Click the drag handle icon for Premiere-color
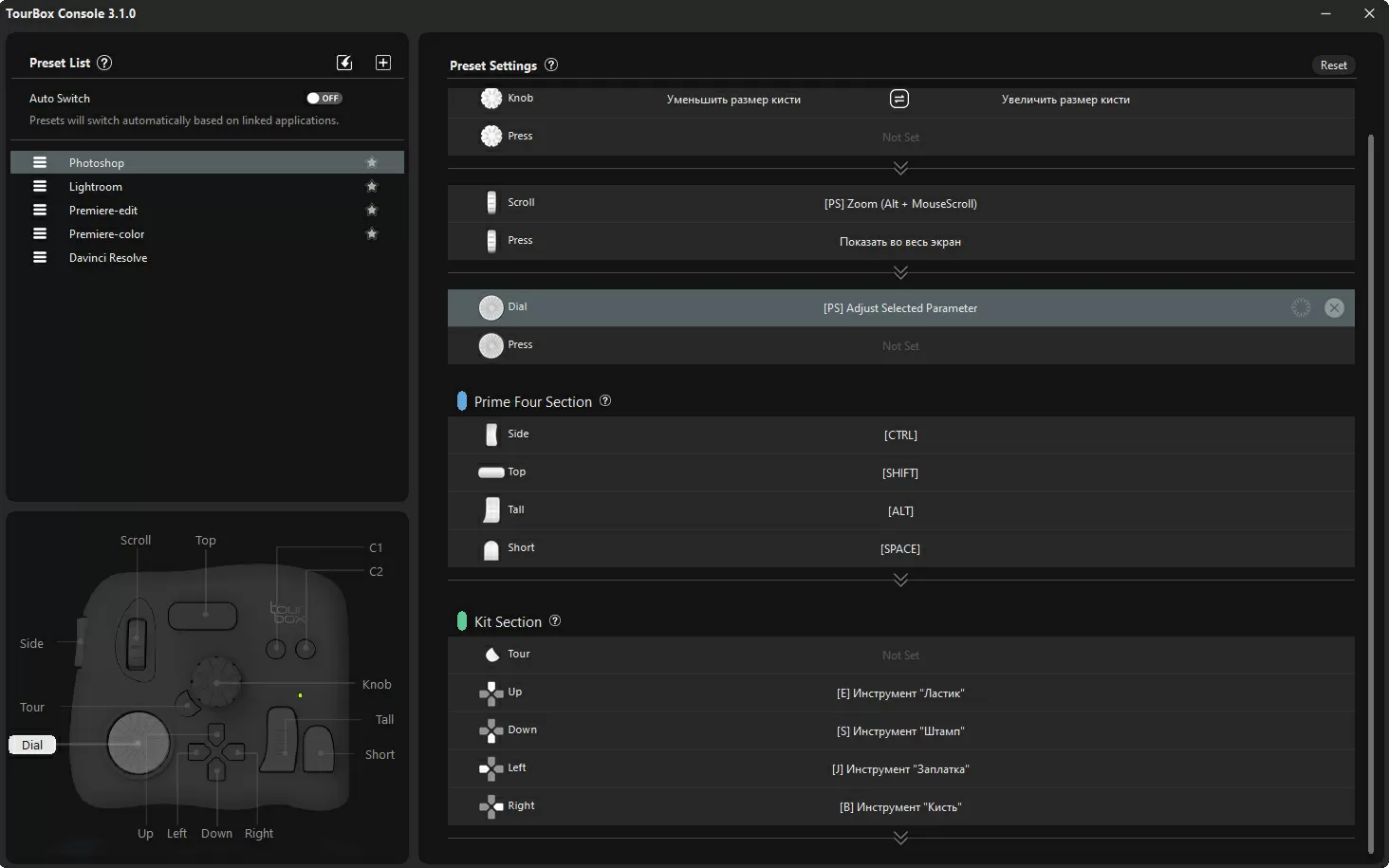This screenshot has height=868, width=1389. [x=40, y=234]
